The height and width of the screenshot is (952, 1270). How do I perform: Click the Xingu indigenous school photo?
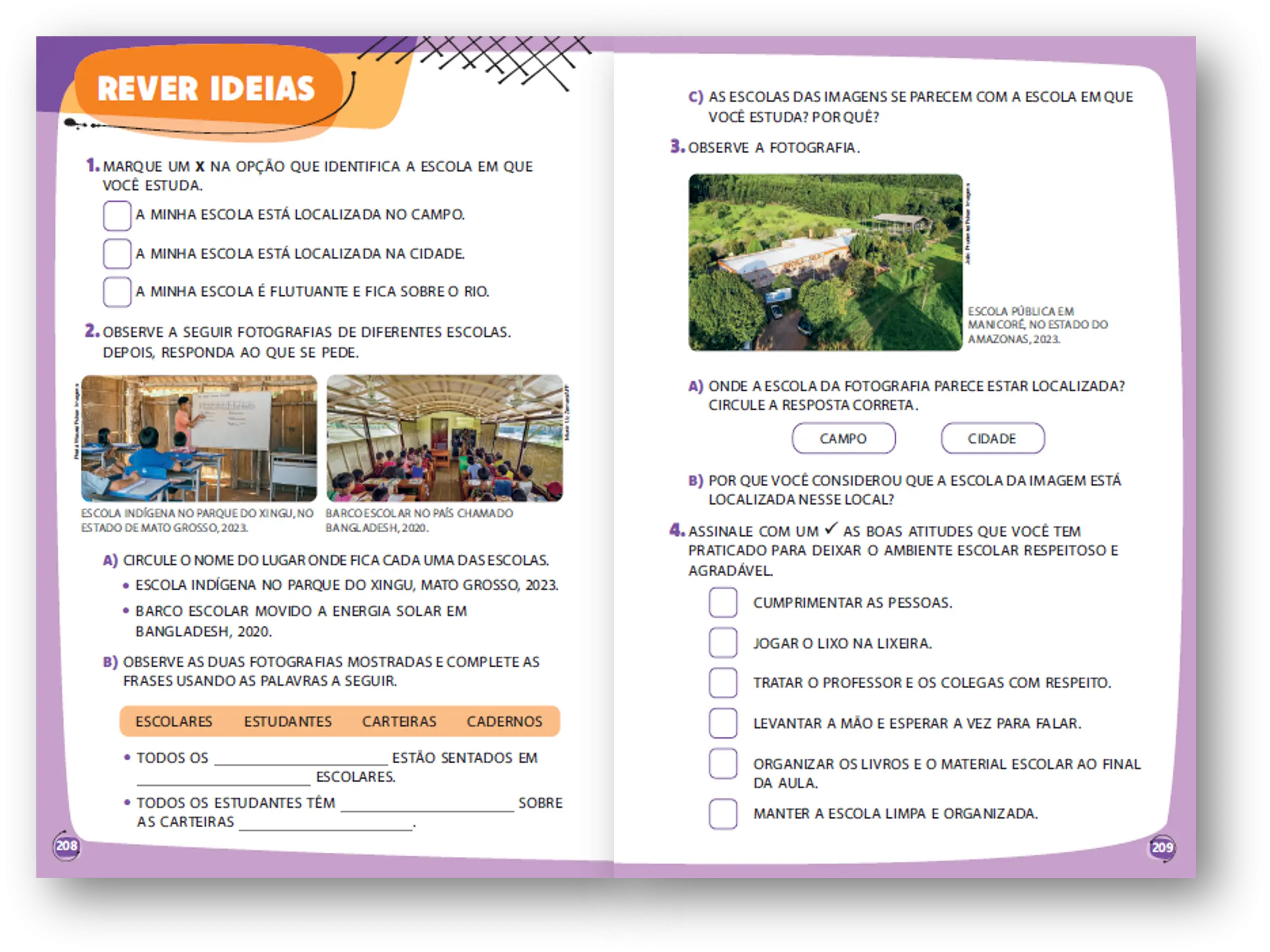point(199,438)
